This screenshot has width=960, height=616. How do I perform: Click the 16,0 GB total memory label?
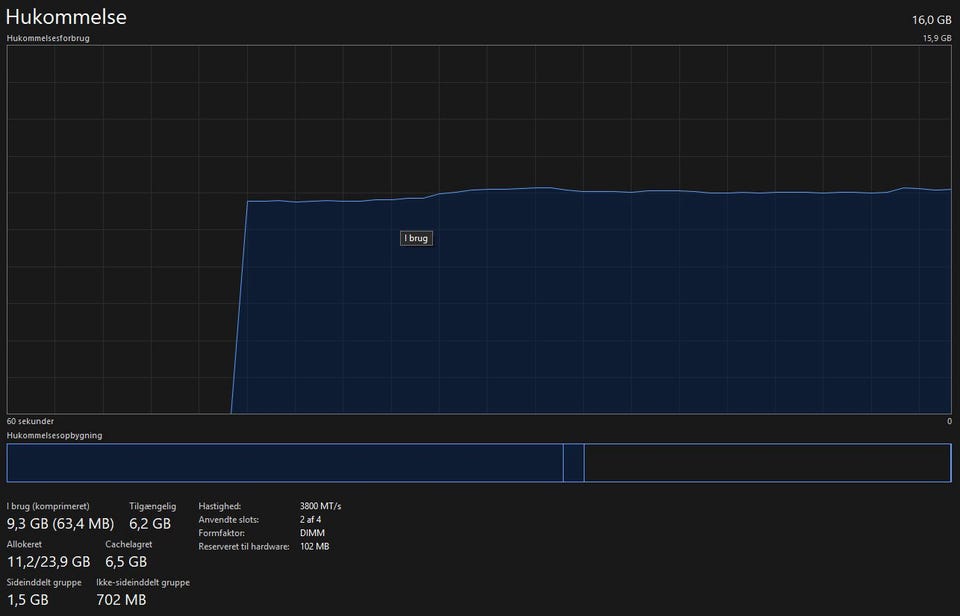931,20
